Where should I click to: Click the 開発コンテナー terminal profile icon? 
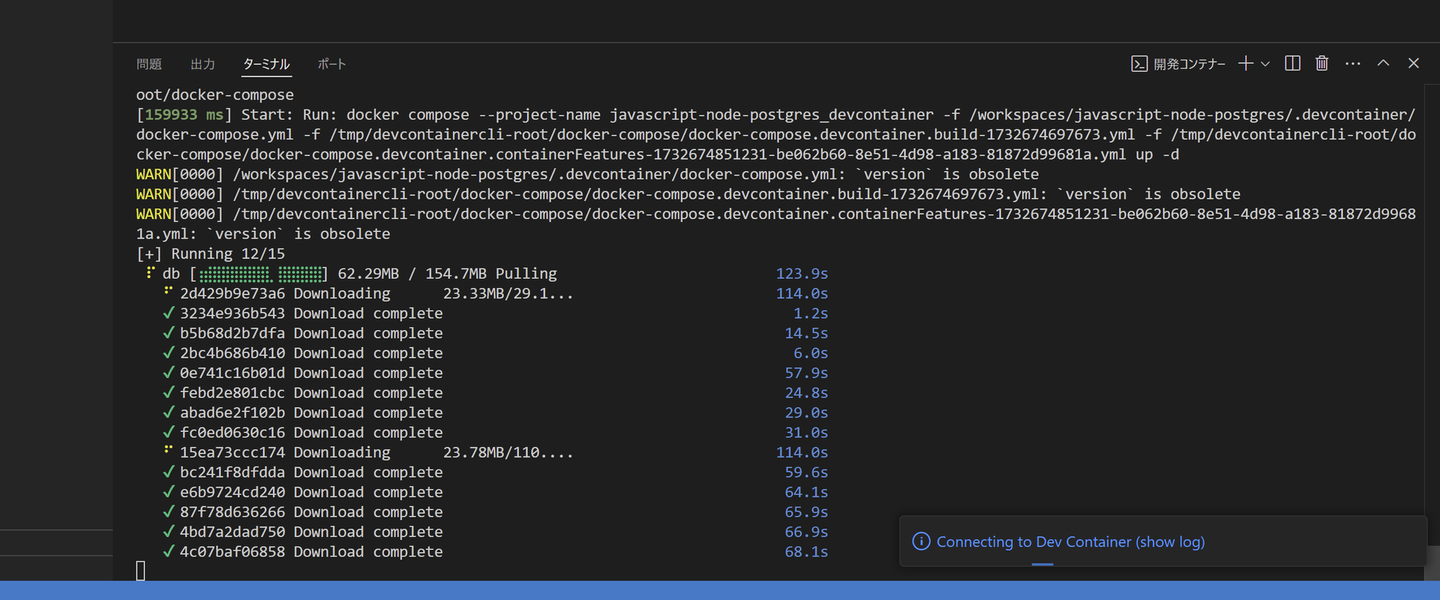click(1139, 64)
